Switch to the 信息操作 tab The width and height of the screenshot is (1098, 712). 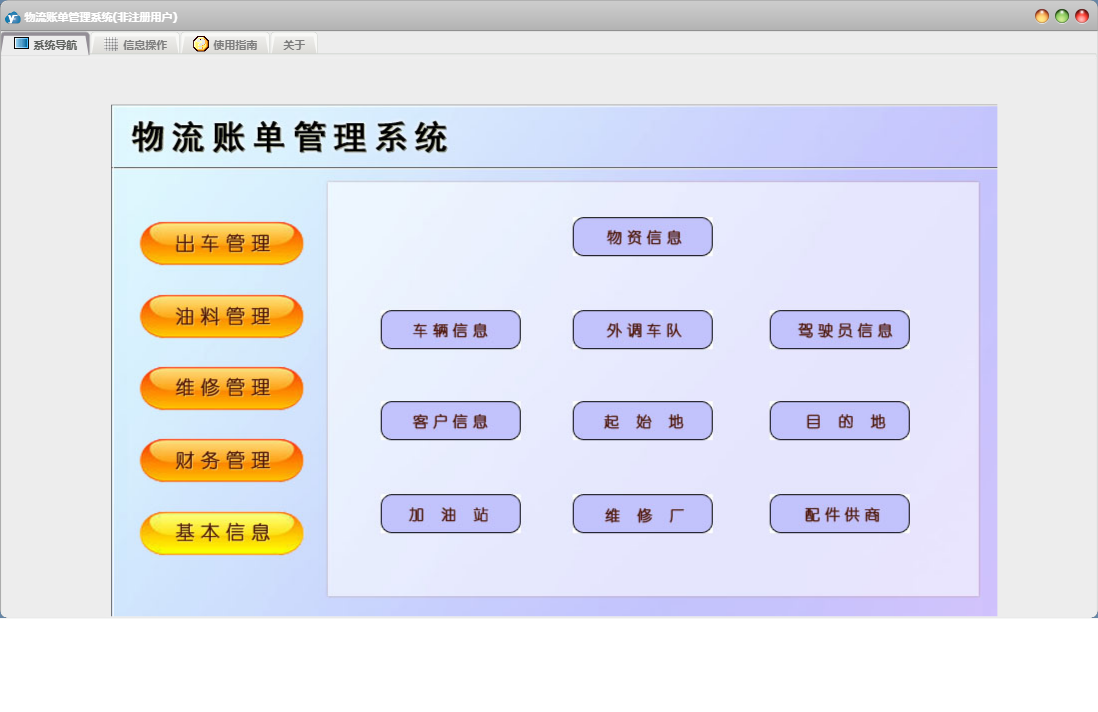(x=136, y=44)
